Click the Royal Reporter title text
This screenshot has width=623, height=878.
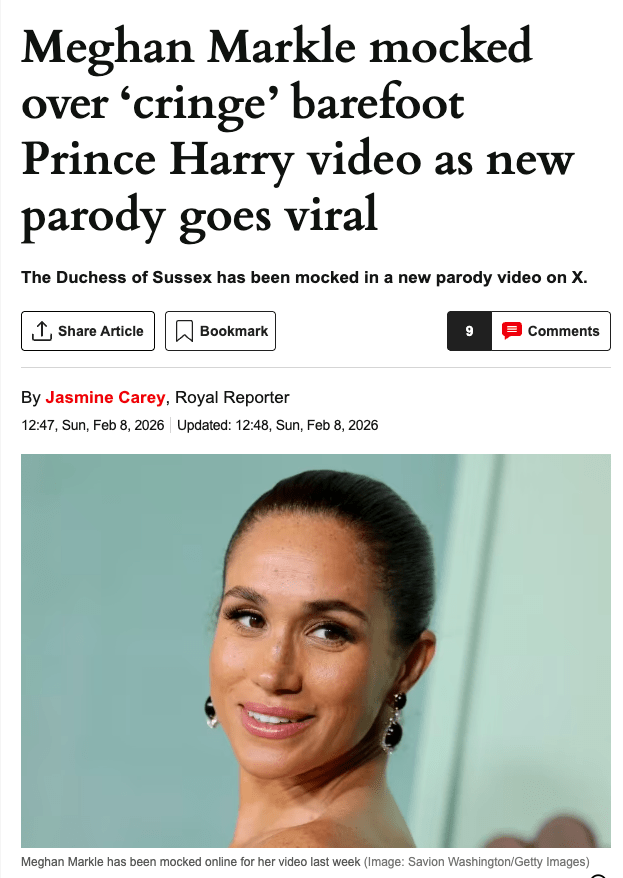pyautogui.click(x=232, y=397)
